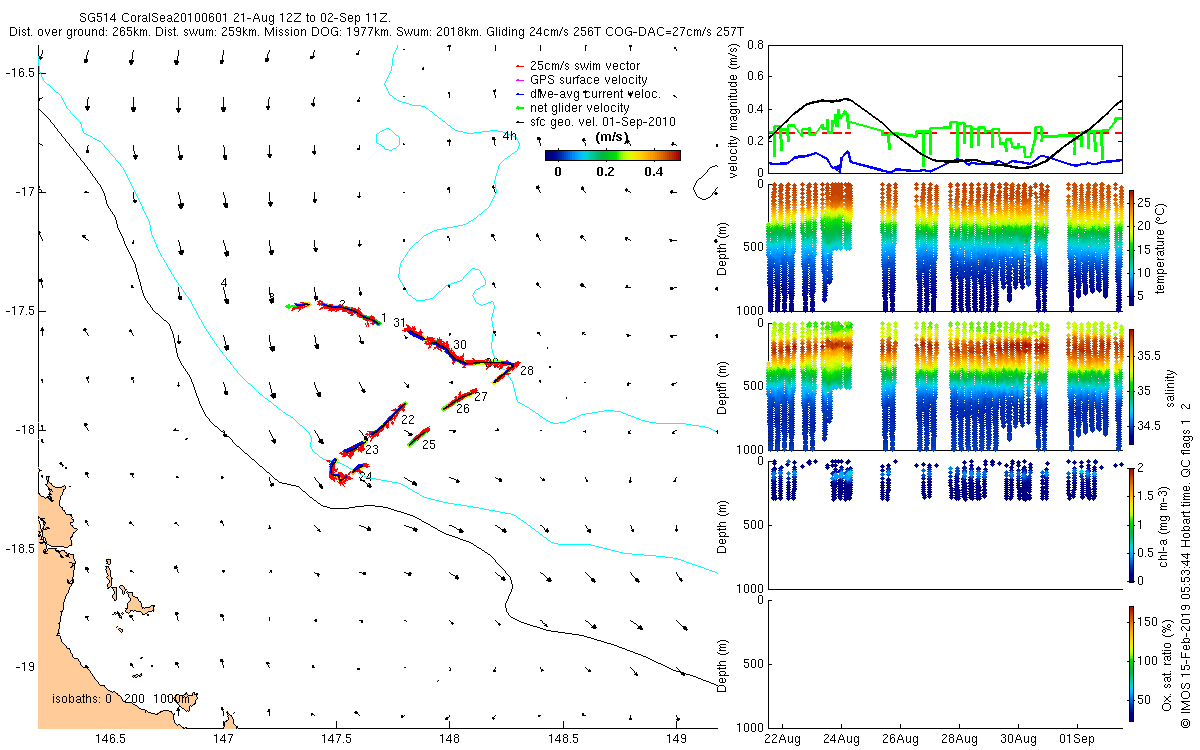Click waypoint label '30' on the glider track
The width and height of the screenshot is (1200, 750).
460,345
